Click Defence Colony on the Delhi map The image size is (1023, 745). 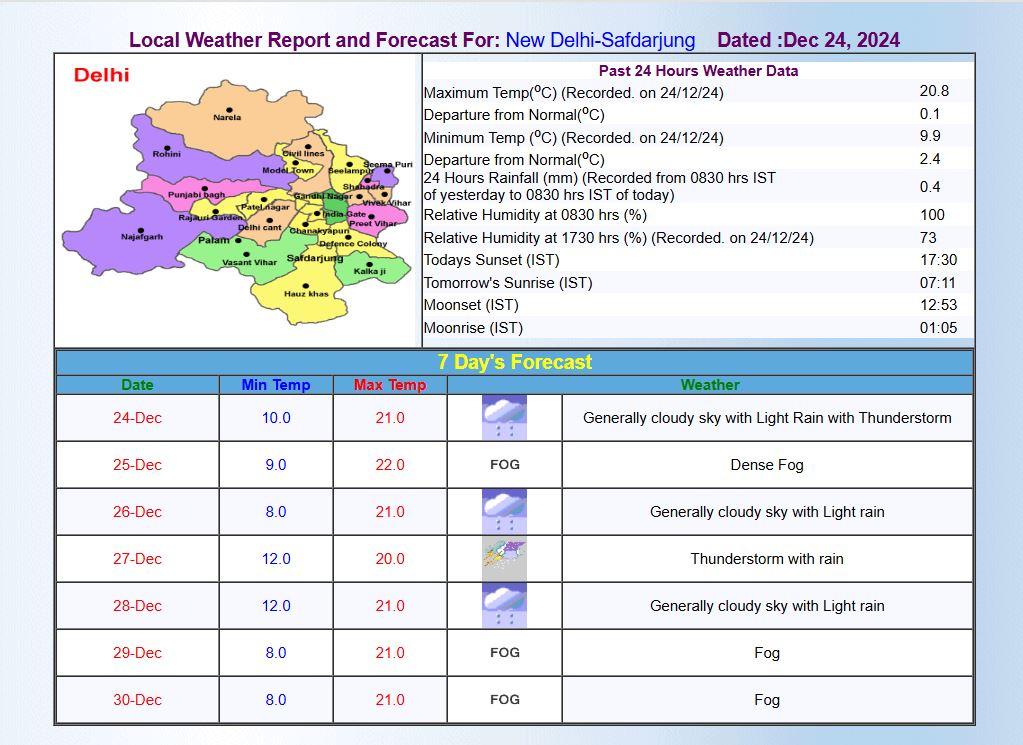click(x=353, y=243)
